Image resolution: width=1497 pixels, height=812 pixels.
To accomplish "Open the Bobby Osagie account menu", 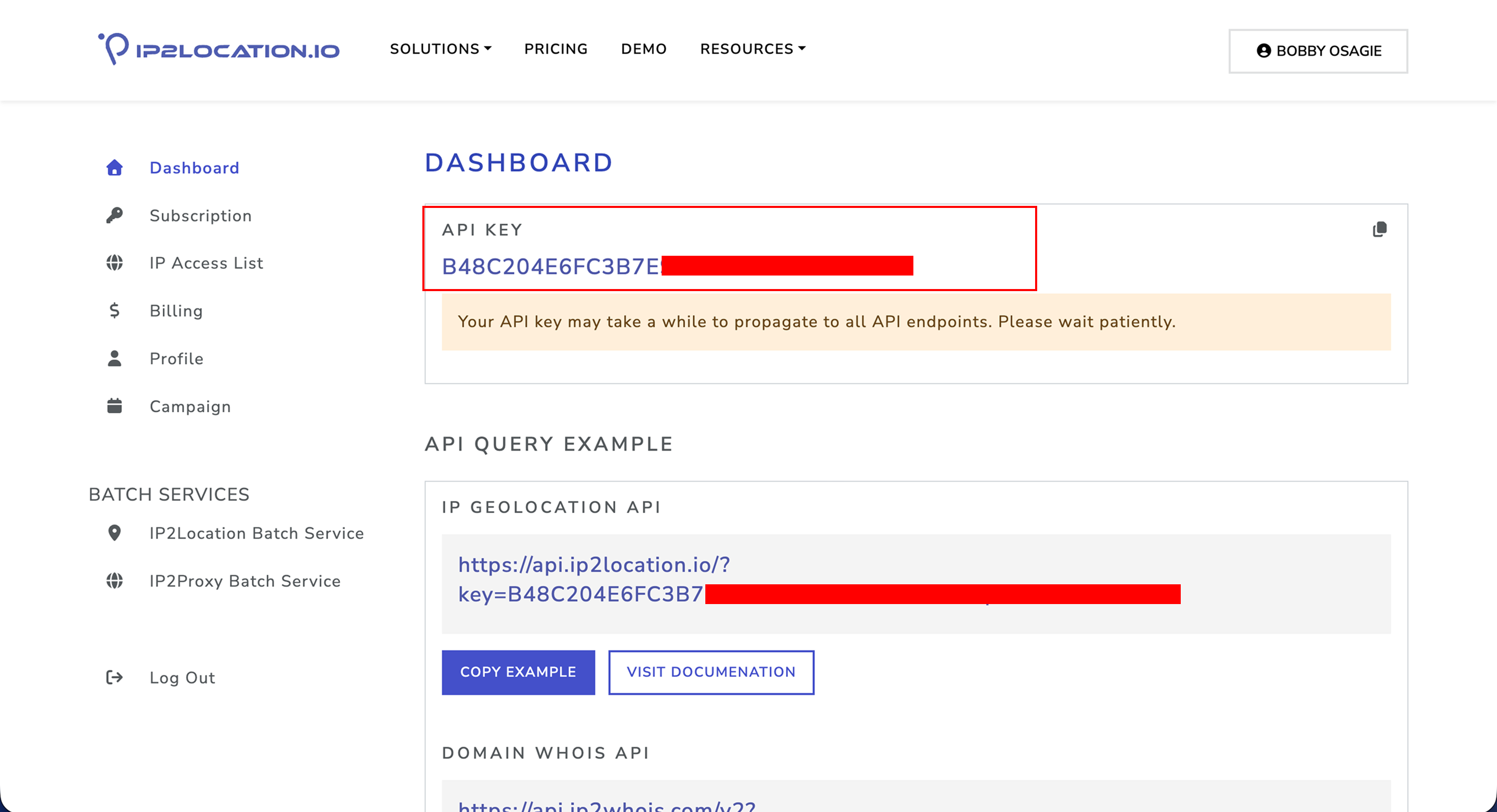I will coord(1318,51).
